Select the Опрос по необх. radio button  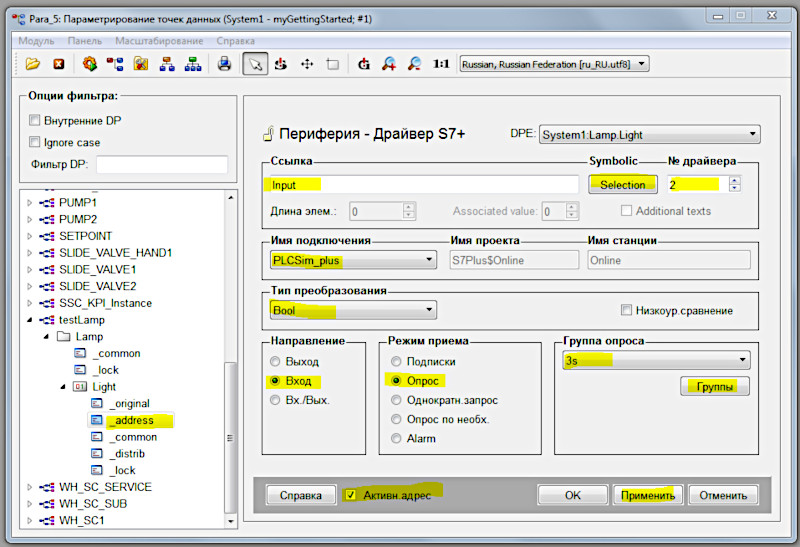point(396,419)
